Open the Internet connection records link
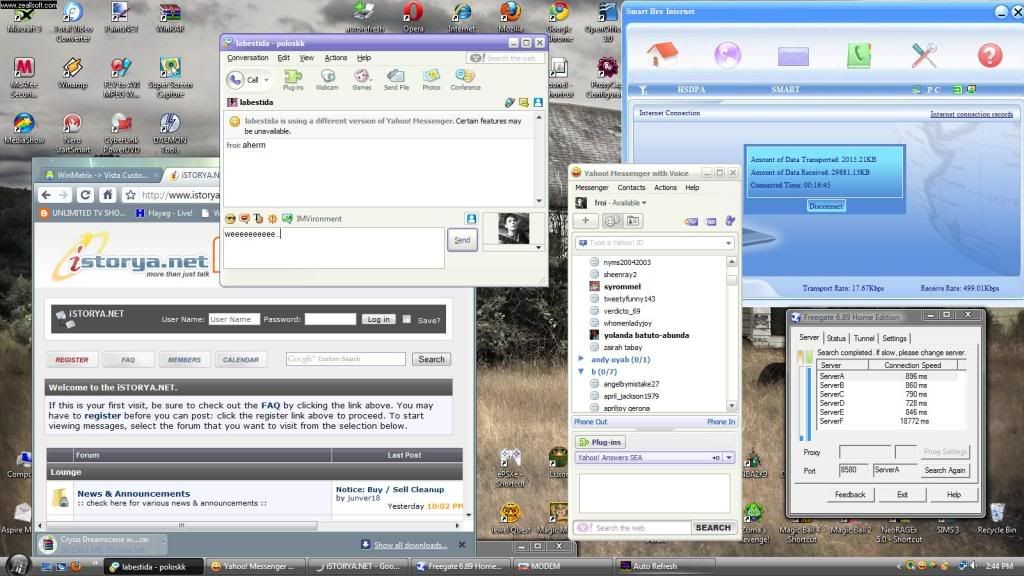Image resolution: width=1024 pixels, height=576 pixels. (971, 114)
